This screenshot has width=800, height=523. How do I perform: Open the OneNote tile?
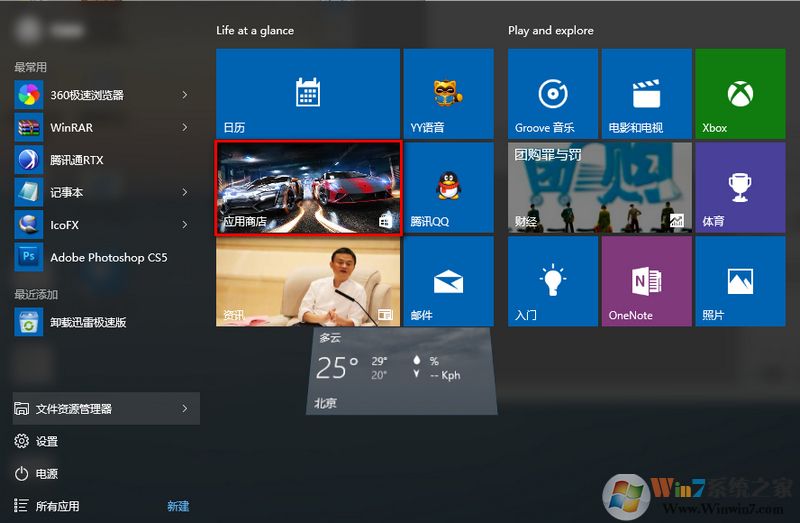tap(646, 282)
